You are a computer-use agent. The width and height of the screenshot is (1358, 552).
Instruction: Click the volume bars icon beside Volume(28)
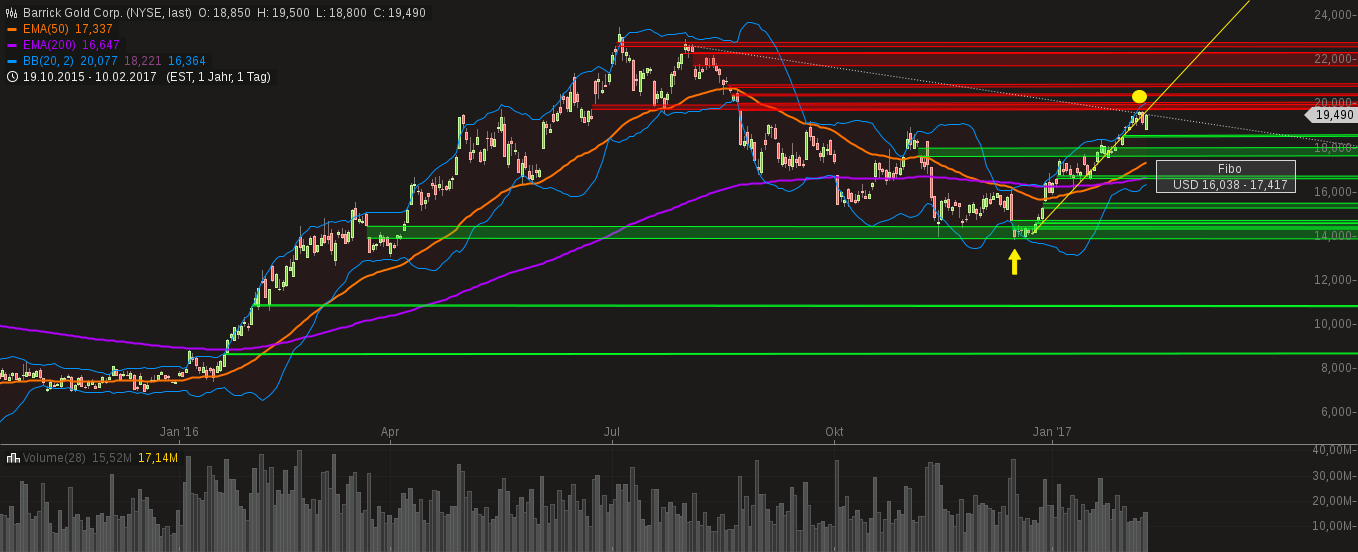click(x=13, y=458)
